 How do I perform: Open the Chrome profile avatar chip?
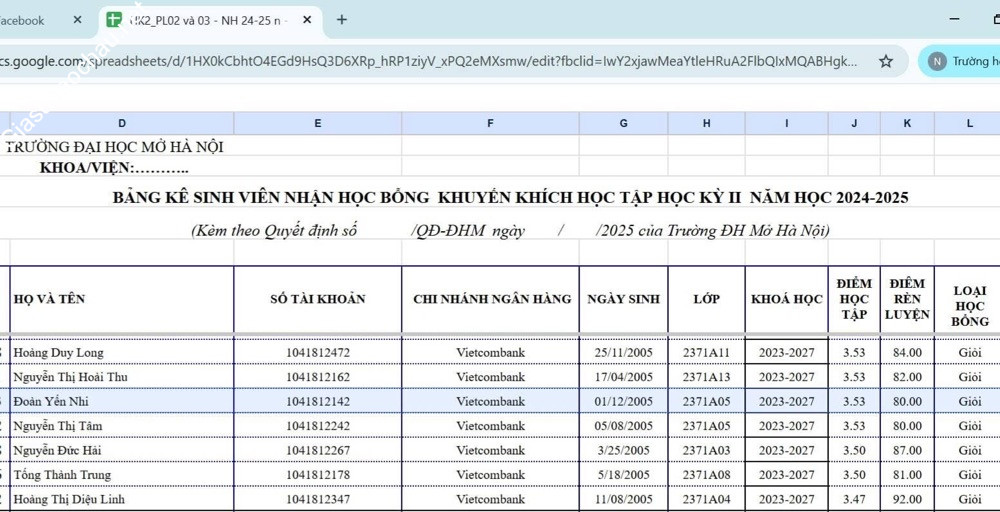coord(960,61)
